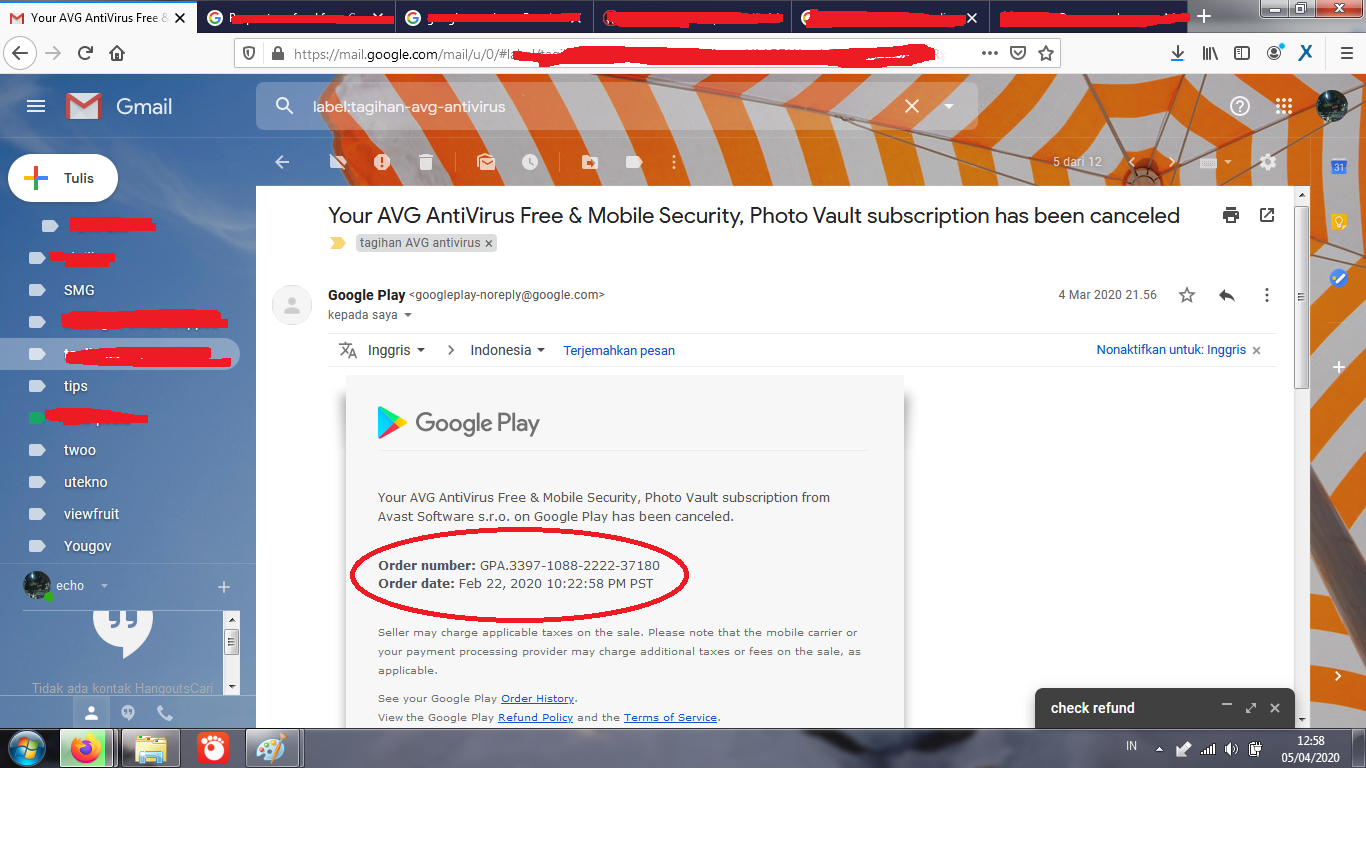
Task: Open a new Firefox tab
Action: click(1204, 16)
